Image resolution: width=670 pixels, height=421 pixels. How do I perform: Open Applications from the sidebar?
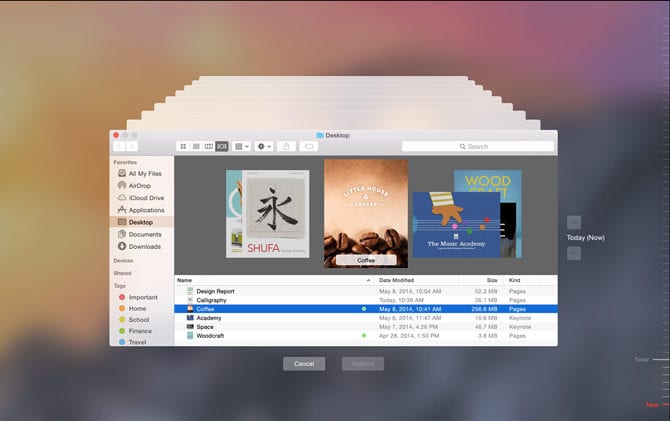146,210
